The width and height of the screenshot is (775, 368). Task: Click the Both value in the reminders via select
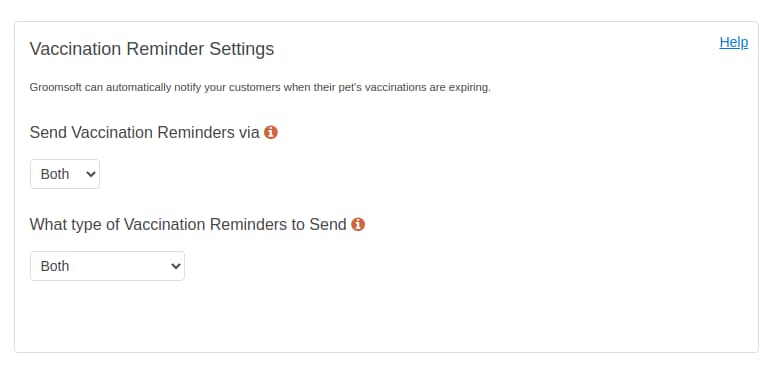(55, 174)
